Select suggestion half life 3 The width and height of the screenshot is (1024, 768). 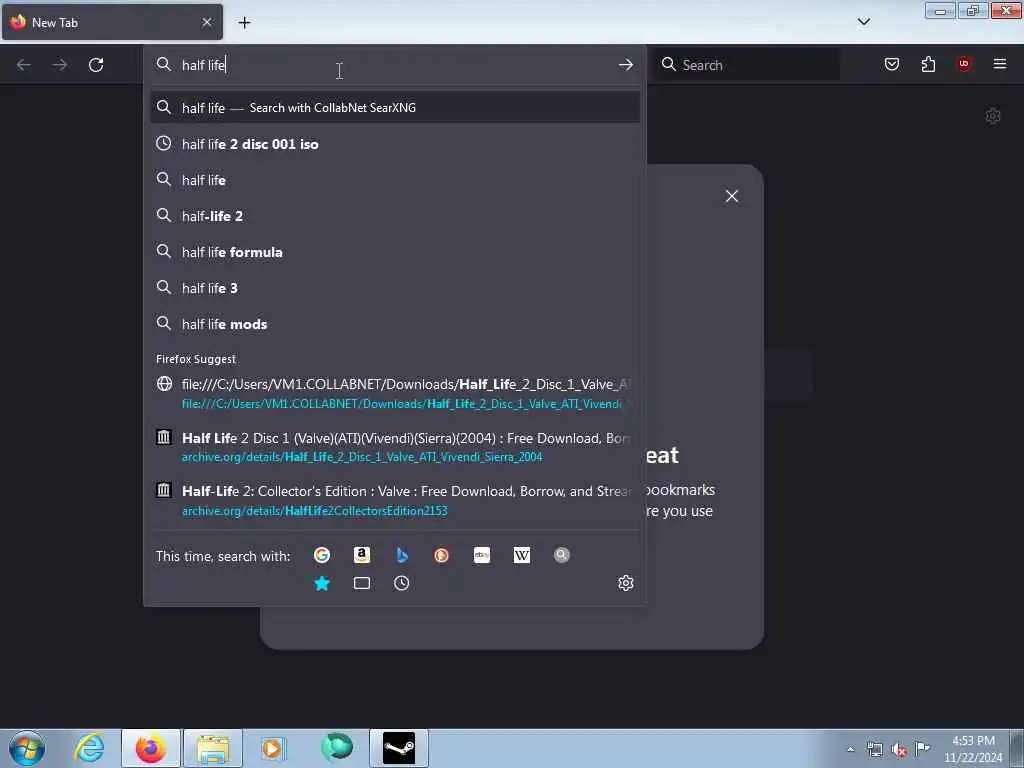395,288
